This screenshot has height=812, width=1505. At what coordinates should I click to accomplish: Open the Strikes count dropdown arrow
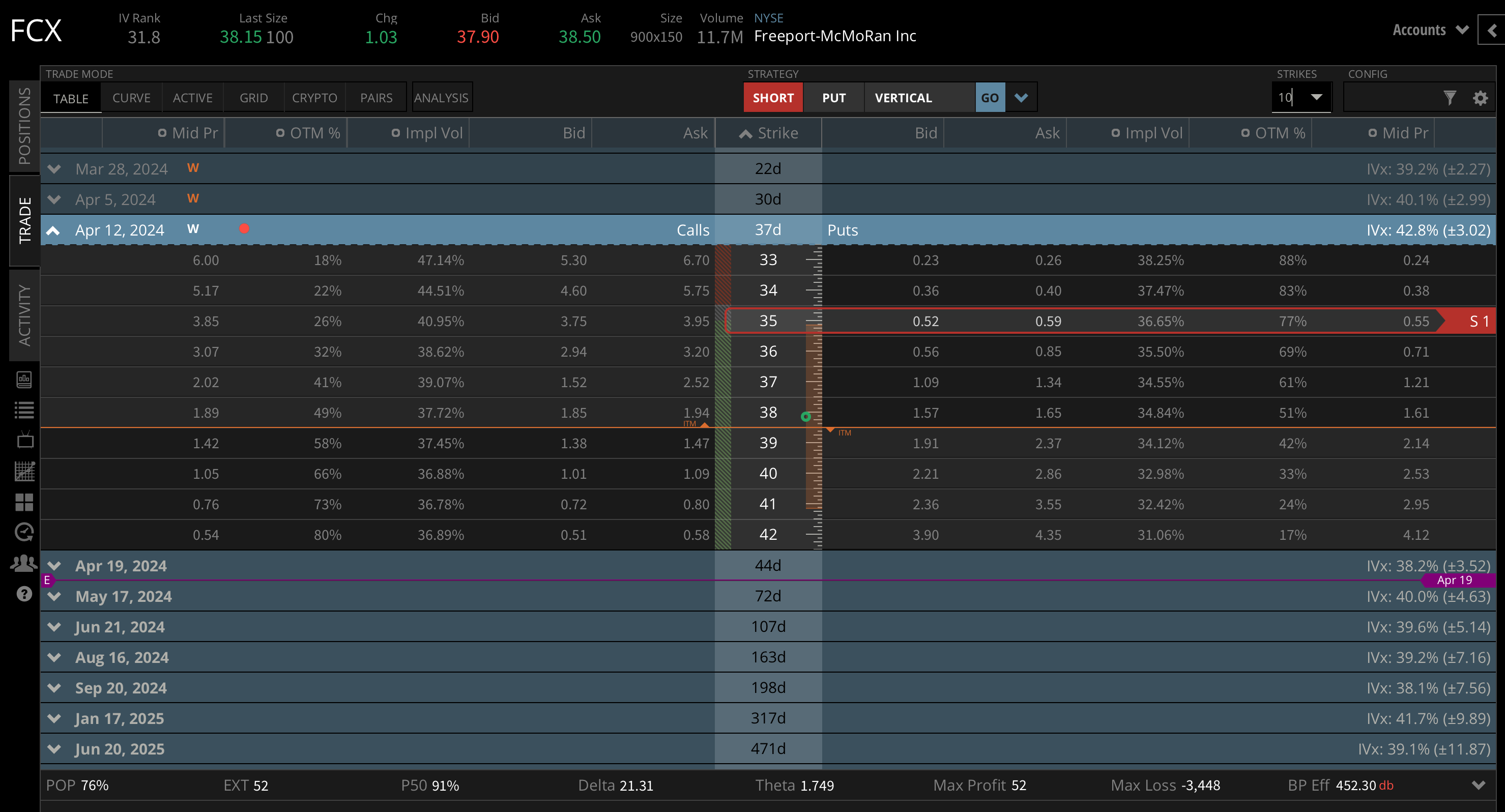1316,97
